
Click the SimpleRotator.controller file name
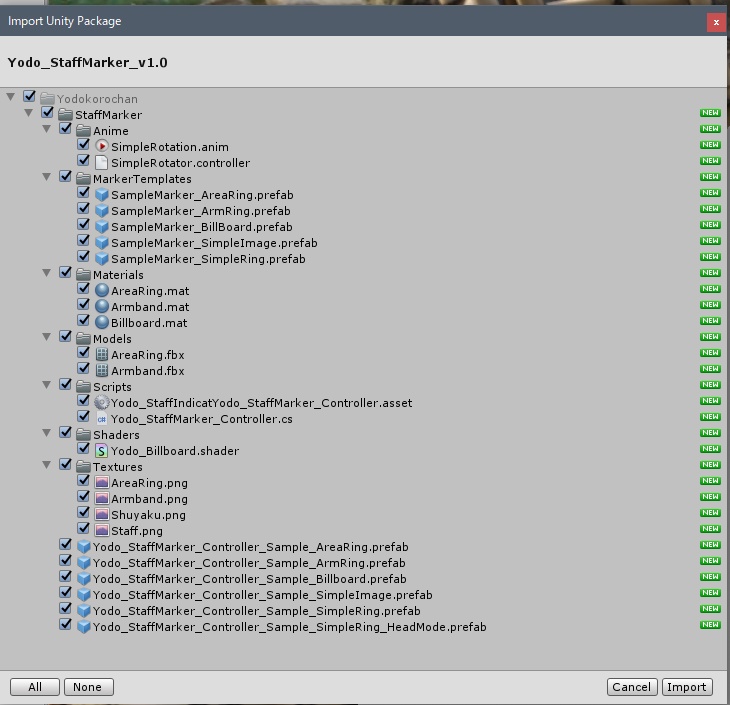181,163
